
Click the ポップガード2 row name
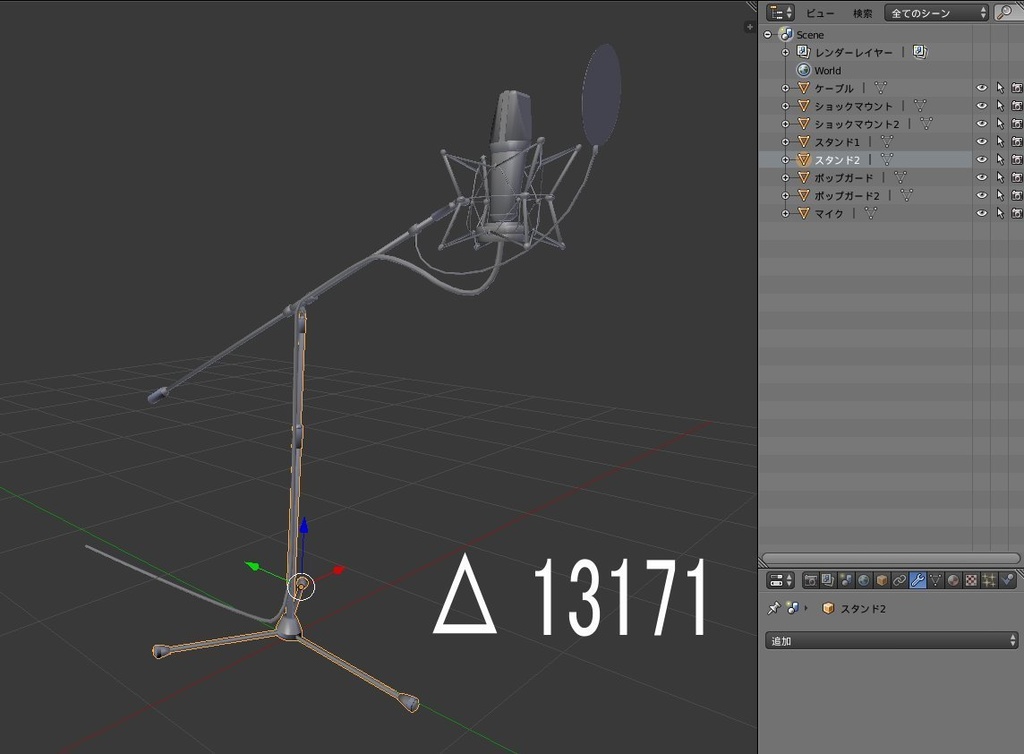click(846, 196)
